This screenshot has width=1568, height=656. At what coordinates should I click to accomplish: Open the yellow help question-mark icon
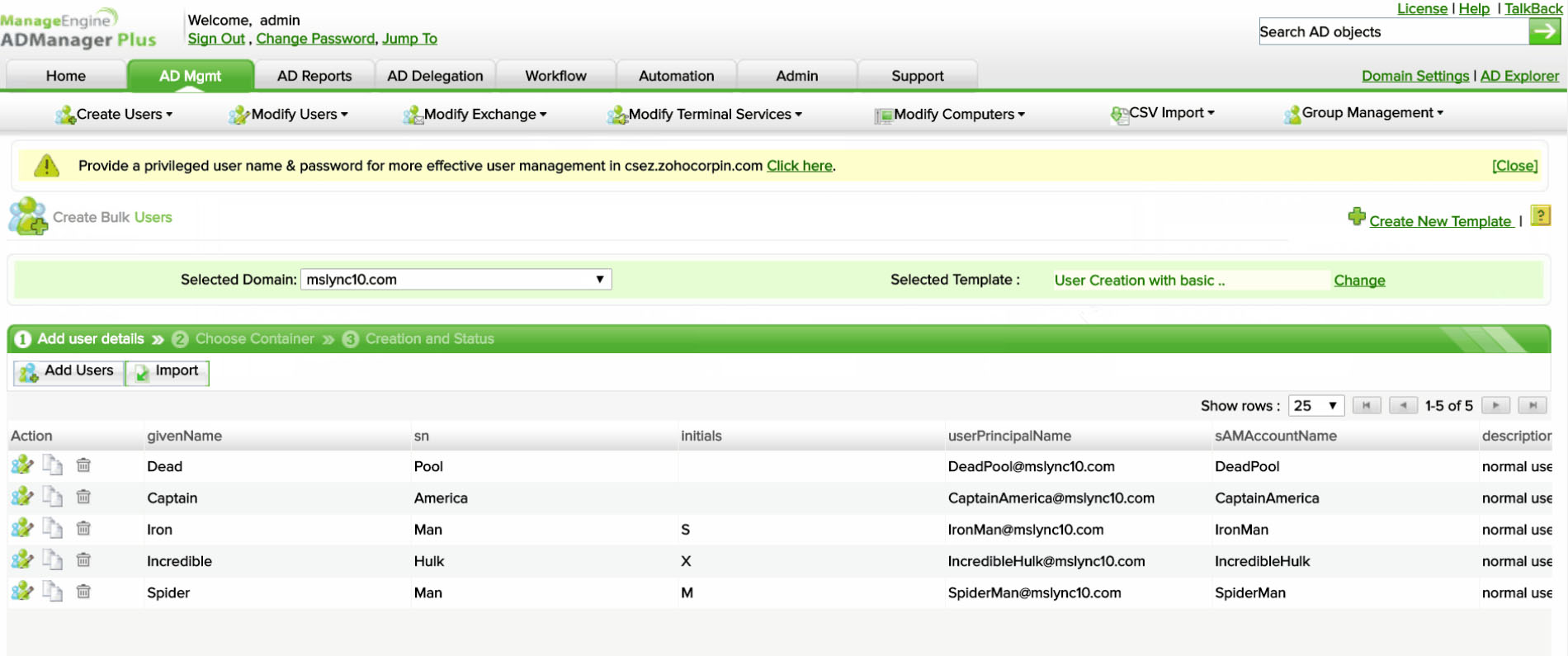click(1540, 215)
